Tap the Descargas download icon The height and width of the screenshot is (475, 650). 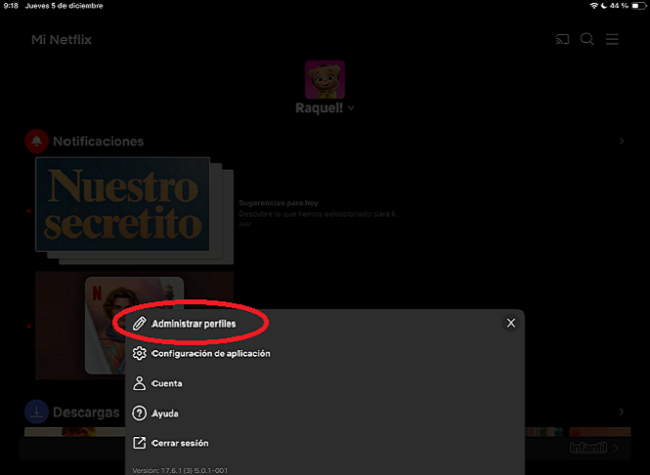pos(36,412)
